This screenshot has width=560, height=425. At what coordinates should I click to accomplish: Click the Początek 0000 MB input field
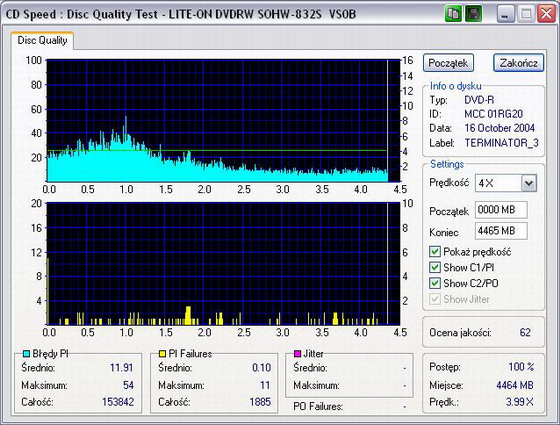(501, 210)
